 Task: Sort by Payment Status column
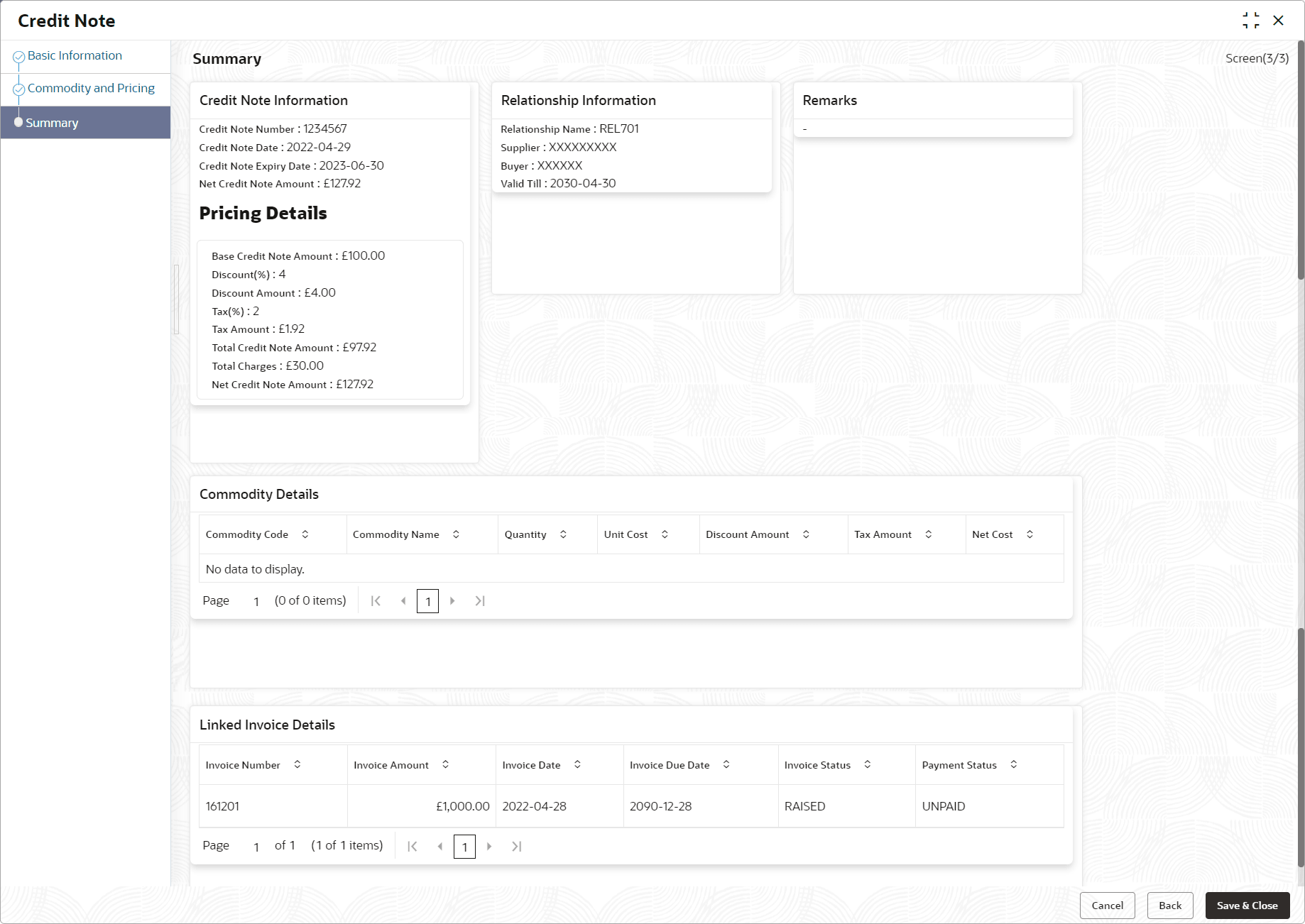click(x=1014, y=764)
